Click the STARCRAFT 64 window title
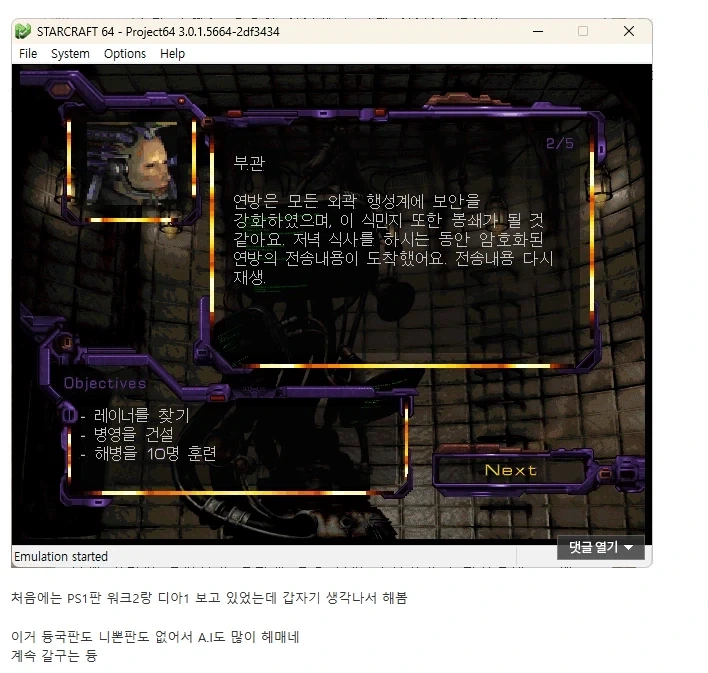 [x=158, y=32]
